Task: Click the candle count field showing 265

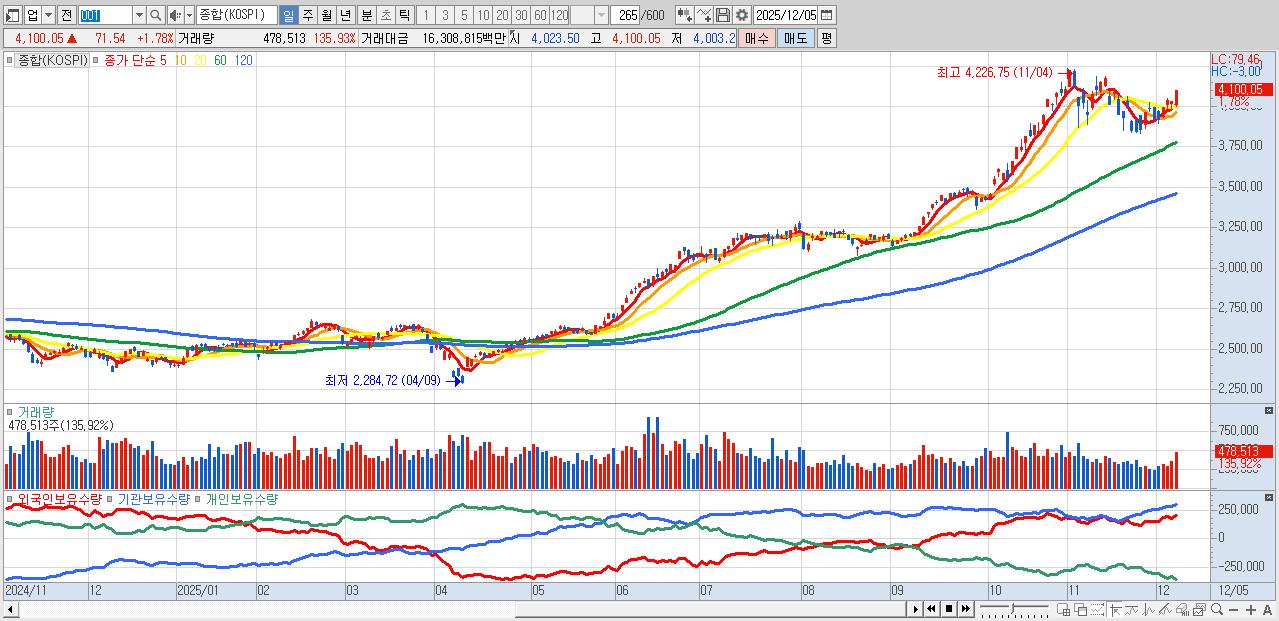Action: [x=624, y=15]
